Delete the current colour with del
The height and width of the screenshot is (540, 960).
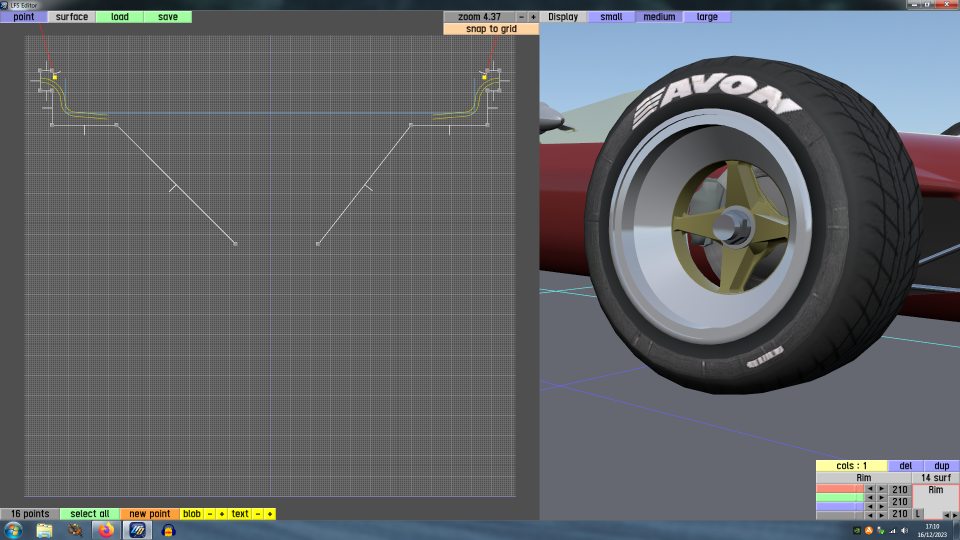click(x=906, y=465)
